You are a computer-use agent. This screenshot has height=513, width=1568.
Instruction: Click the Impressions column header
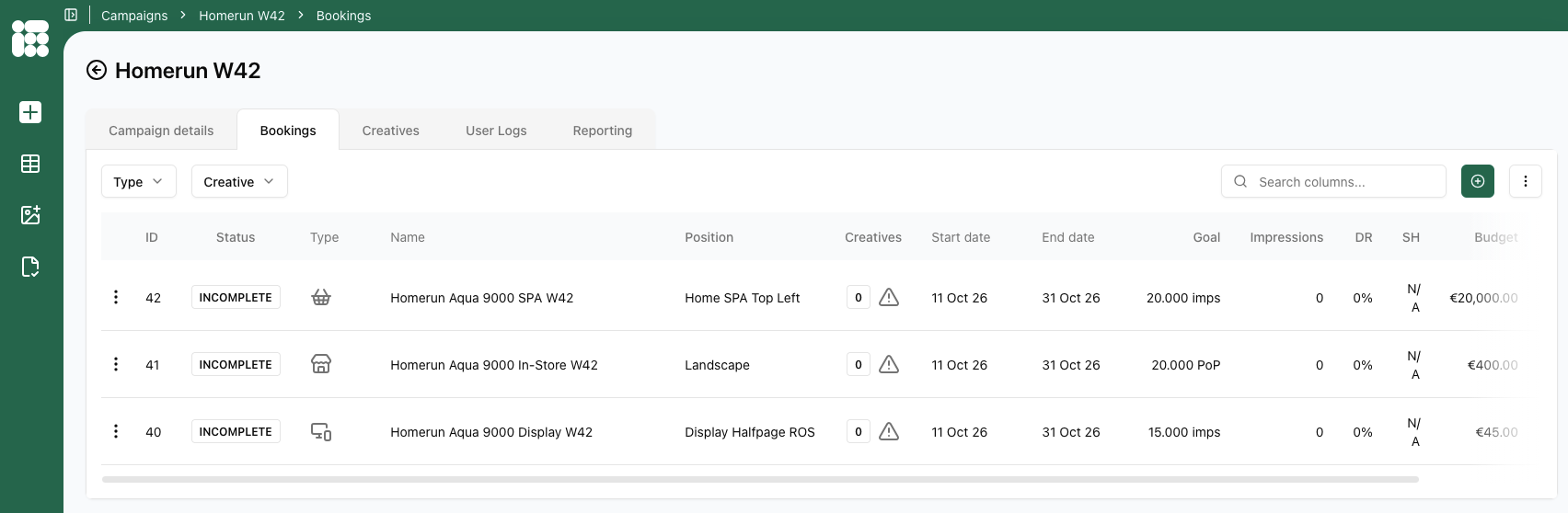coord(1286,237)
